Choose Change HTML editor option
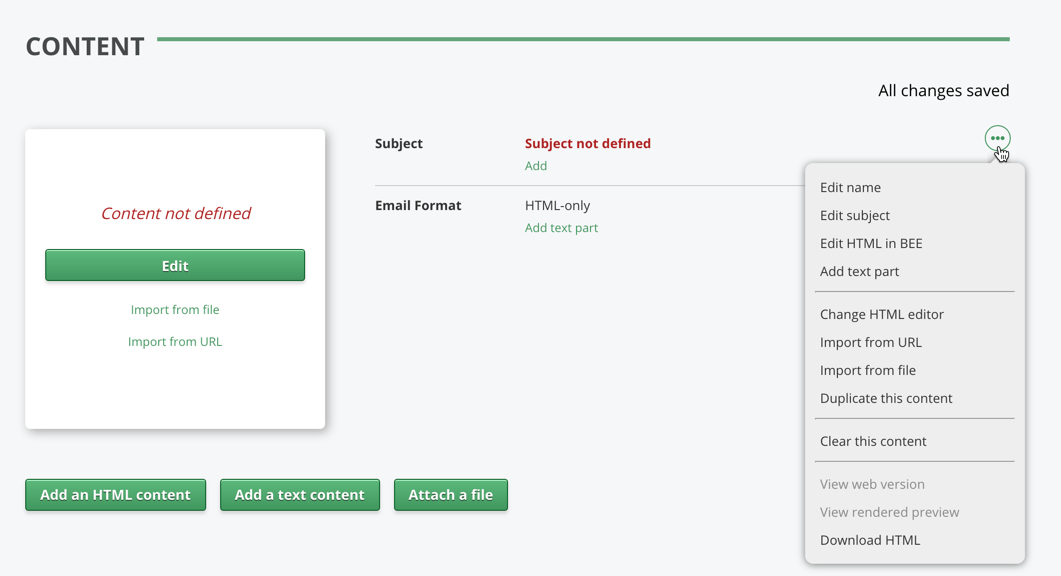The height and width of the screenshot is (576, 1061). point(881,314)
